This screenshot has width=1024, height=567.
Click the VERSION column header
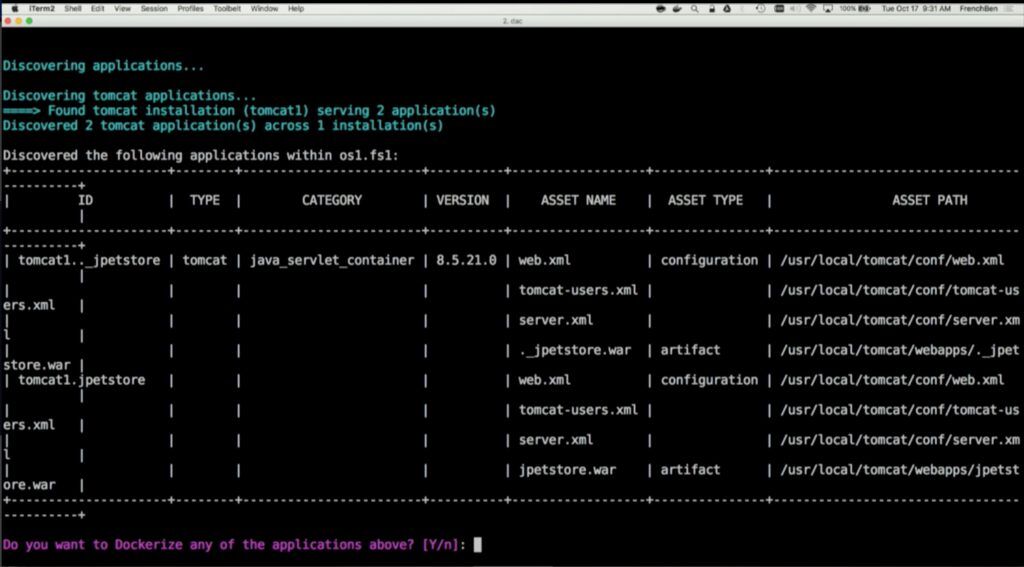462,201
